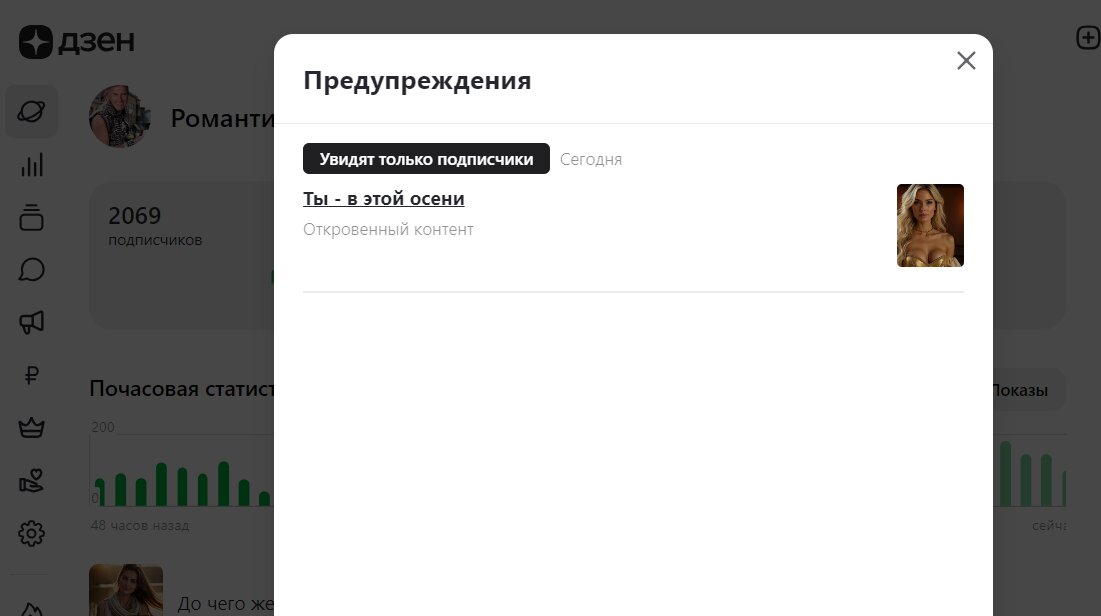Click the post thumbnail beside До чего же
The height and width of the screenshot is (616, 1101).
pos(126,590)
